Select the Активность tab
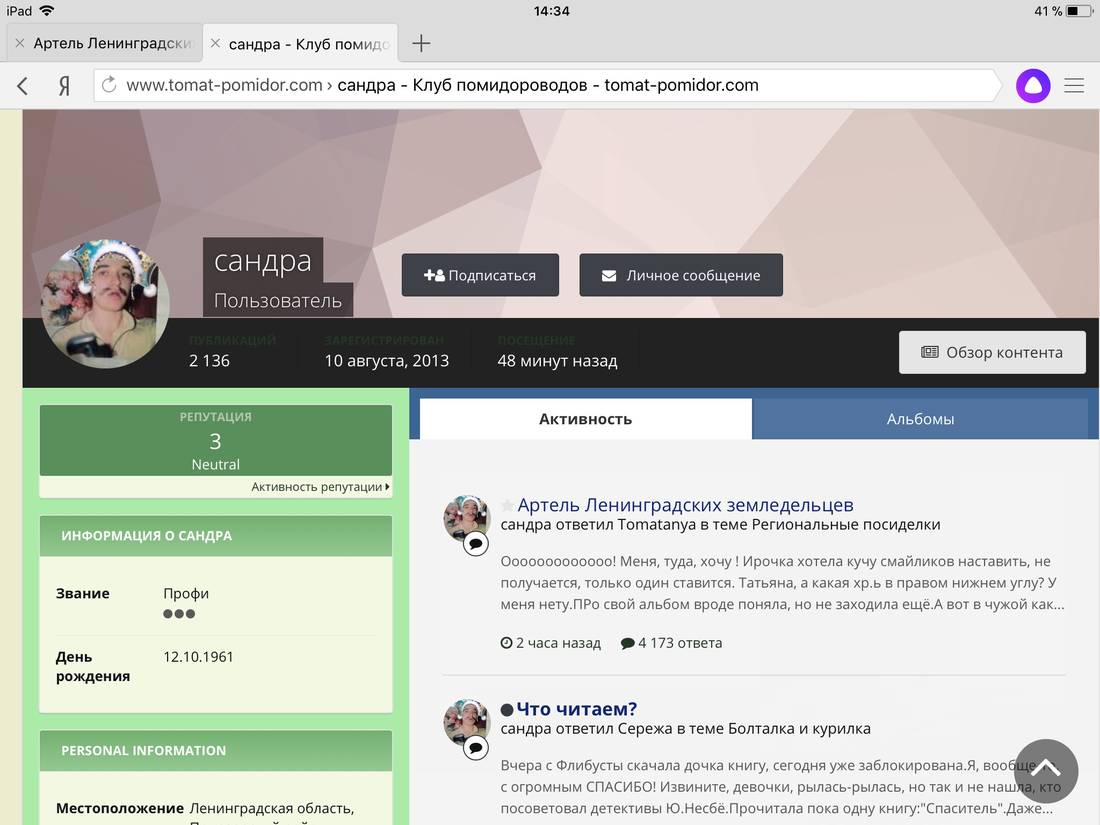1100x825 pixels. tap(585, 419)
